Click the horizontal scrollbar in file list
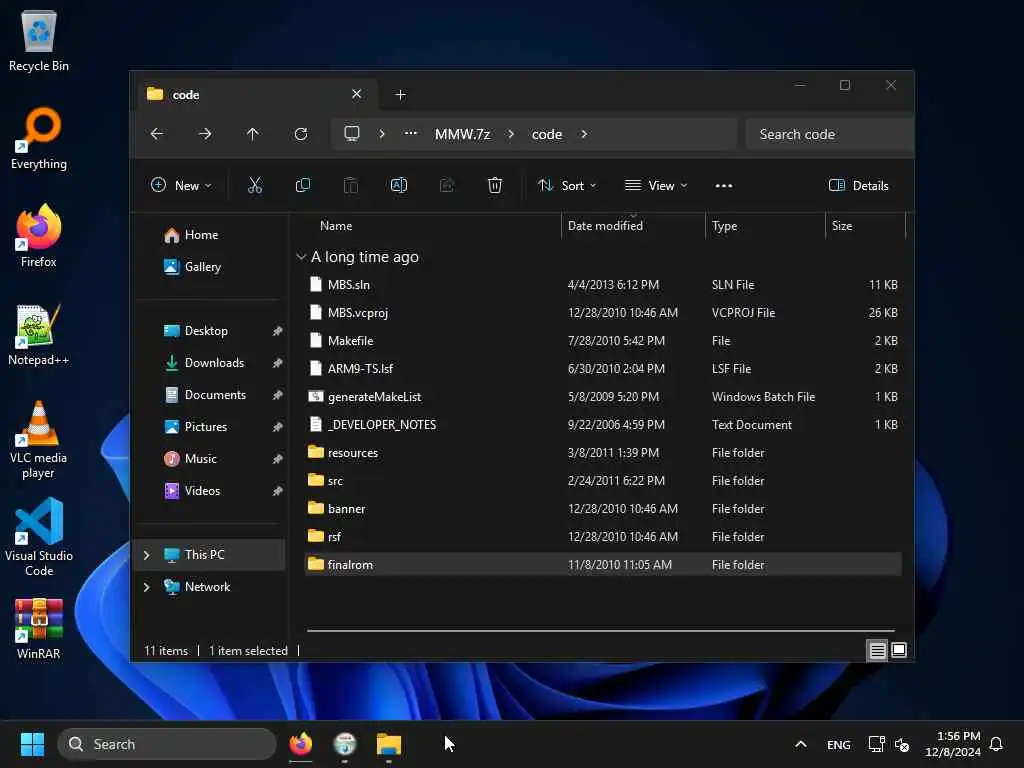1024x768 pixels. pyautogui.click(x=600, y=631)
